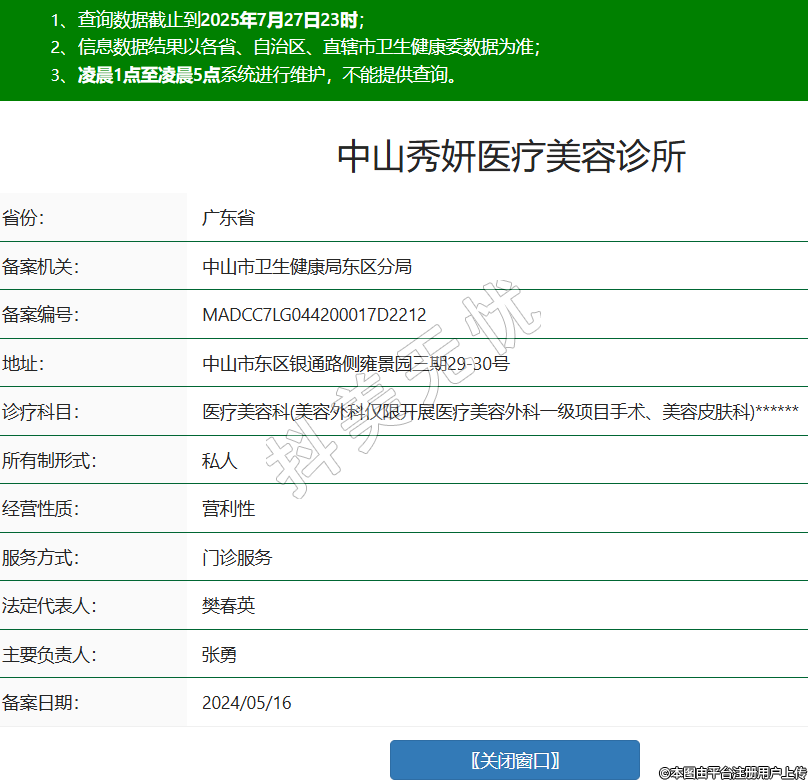808x780 pixels.
Task: Click the business nature value 营利性
Action: [228, 509]
